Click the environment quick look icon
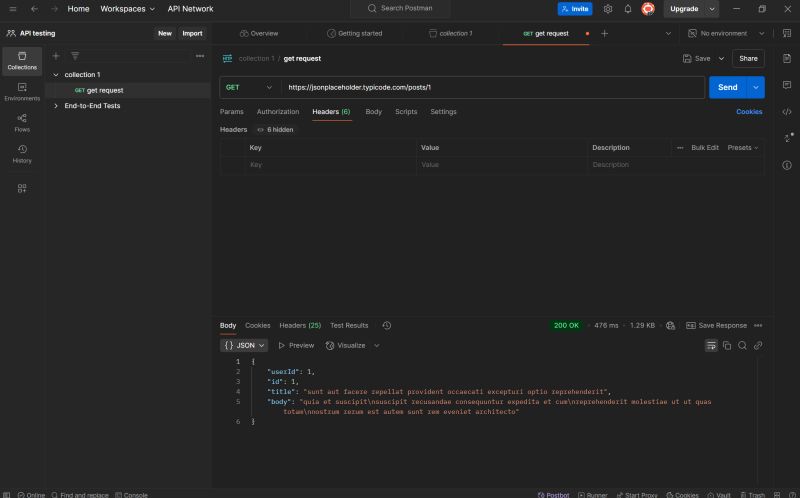 (787, 33)
